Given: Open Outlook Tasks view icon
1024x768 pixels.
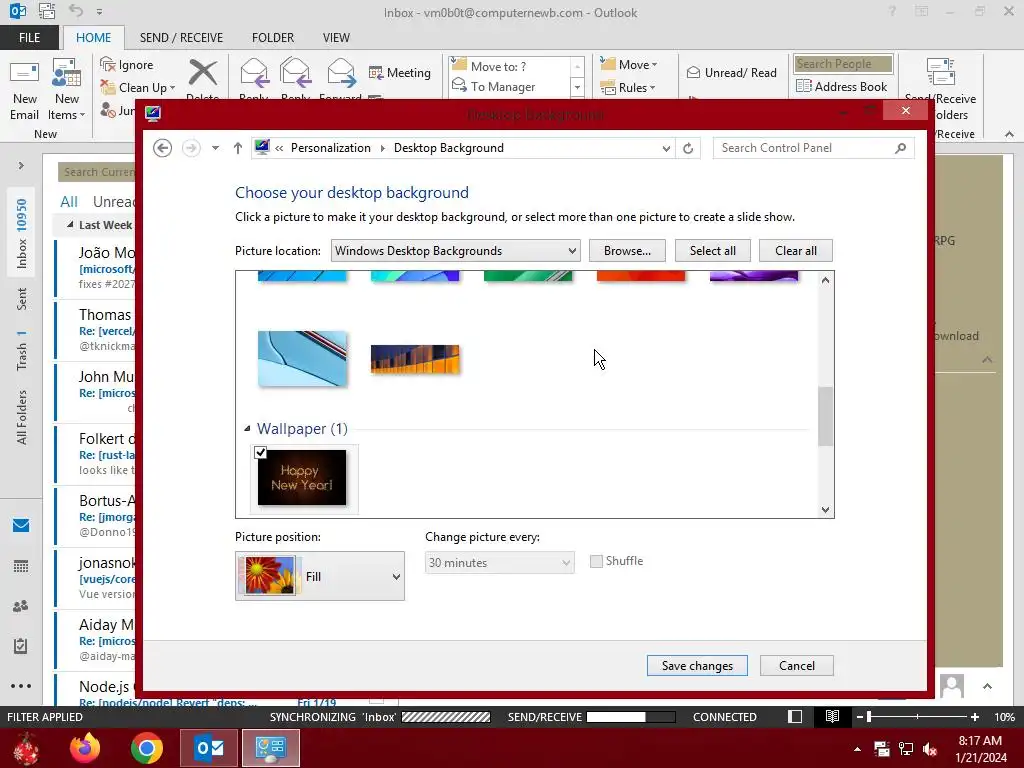Looking at the screenshot, I should [21, 646].
